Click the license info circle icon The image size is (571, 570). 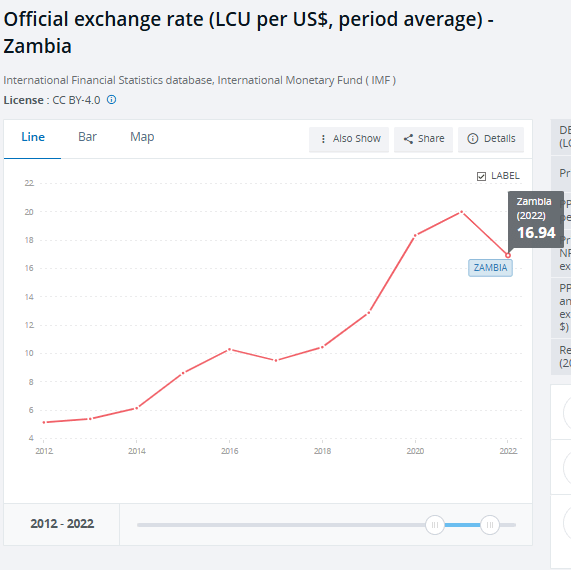[x=111, y=99]
